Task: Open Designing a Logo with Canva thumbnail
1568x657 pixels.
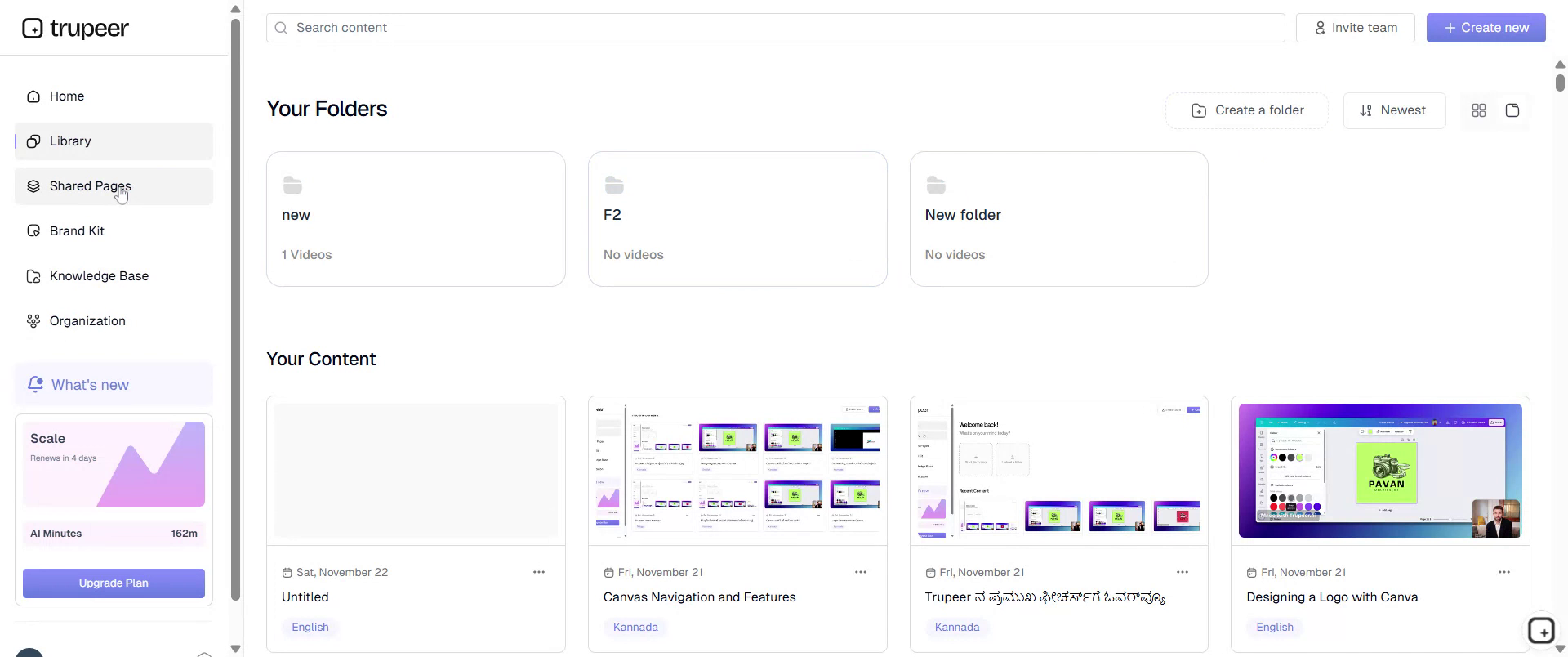Action: [x=1380, y=471]
